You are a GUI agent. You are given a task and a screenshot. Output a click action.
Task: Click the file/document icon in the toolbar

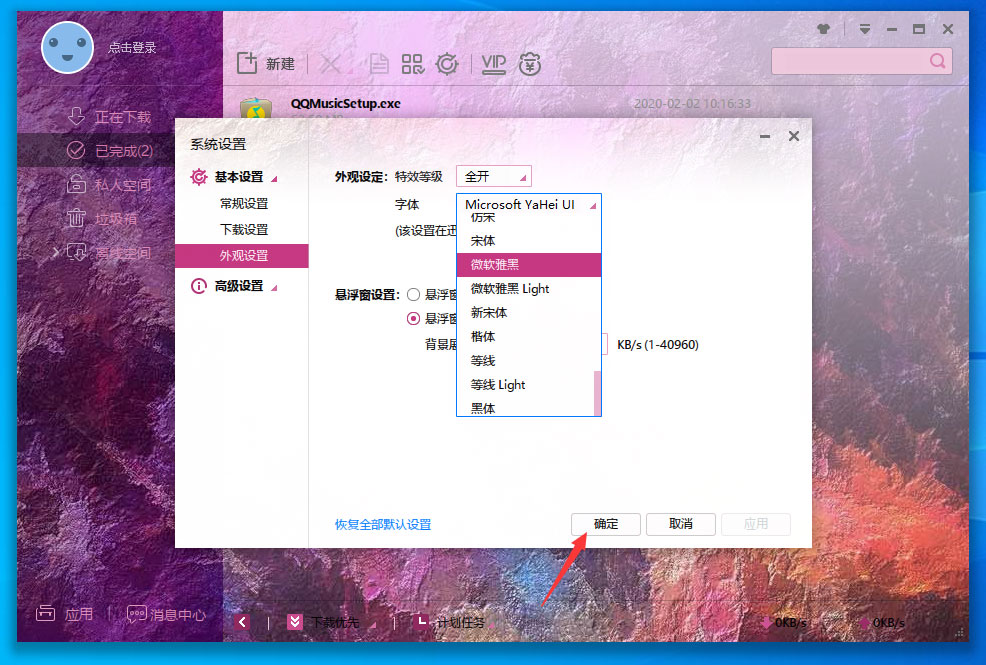pyautogui.click(x=377, y=63)
